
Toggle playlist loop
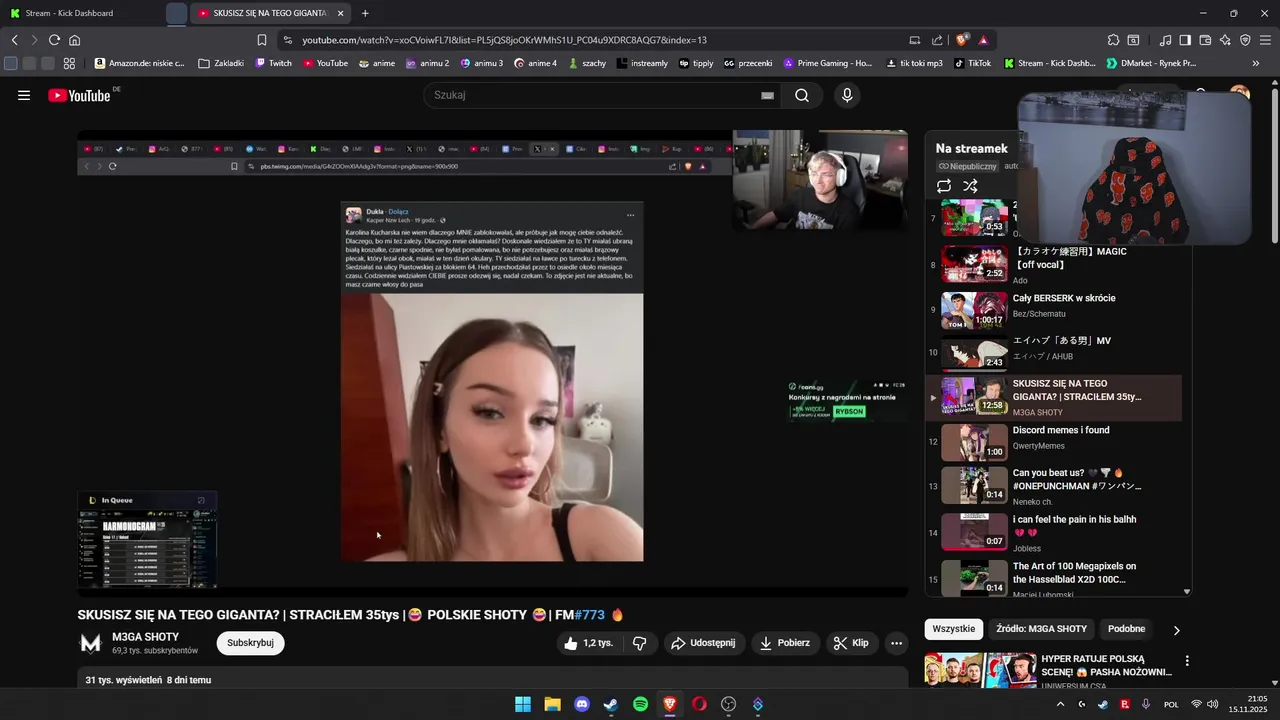point(944,186)
